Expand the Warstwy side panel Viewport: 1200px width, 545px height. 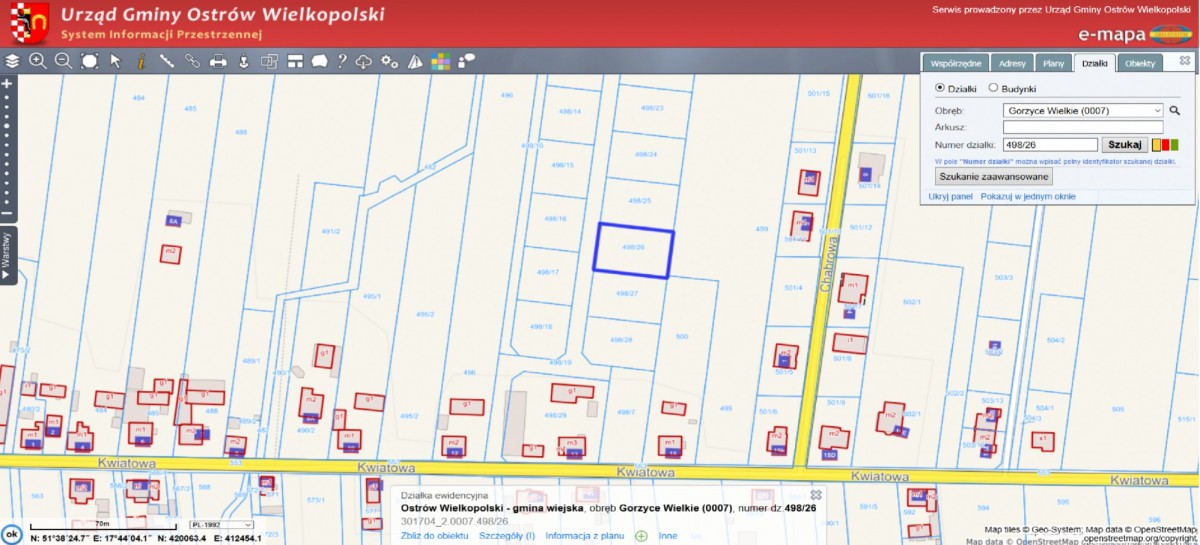pyautogui.click(x=7, y=254)
